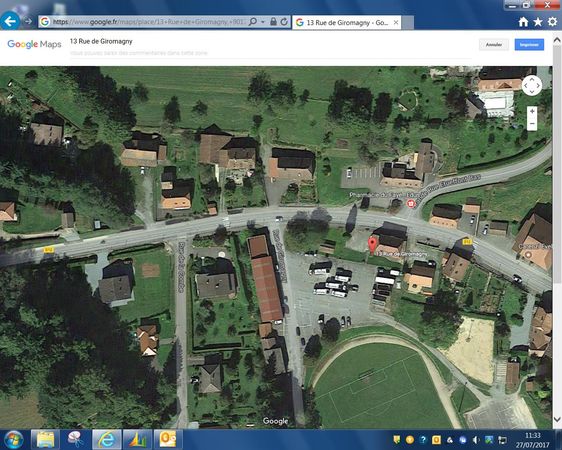562x450 pixels.
Task: Open Outlook from the taskbar
Action: [168, 439]
